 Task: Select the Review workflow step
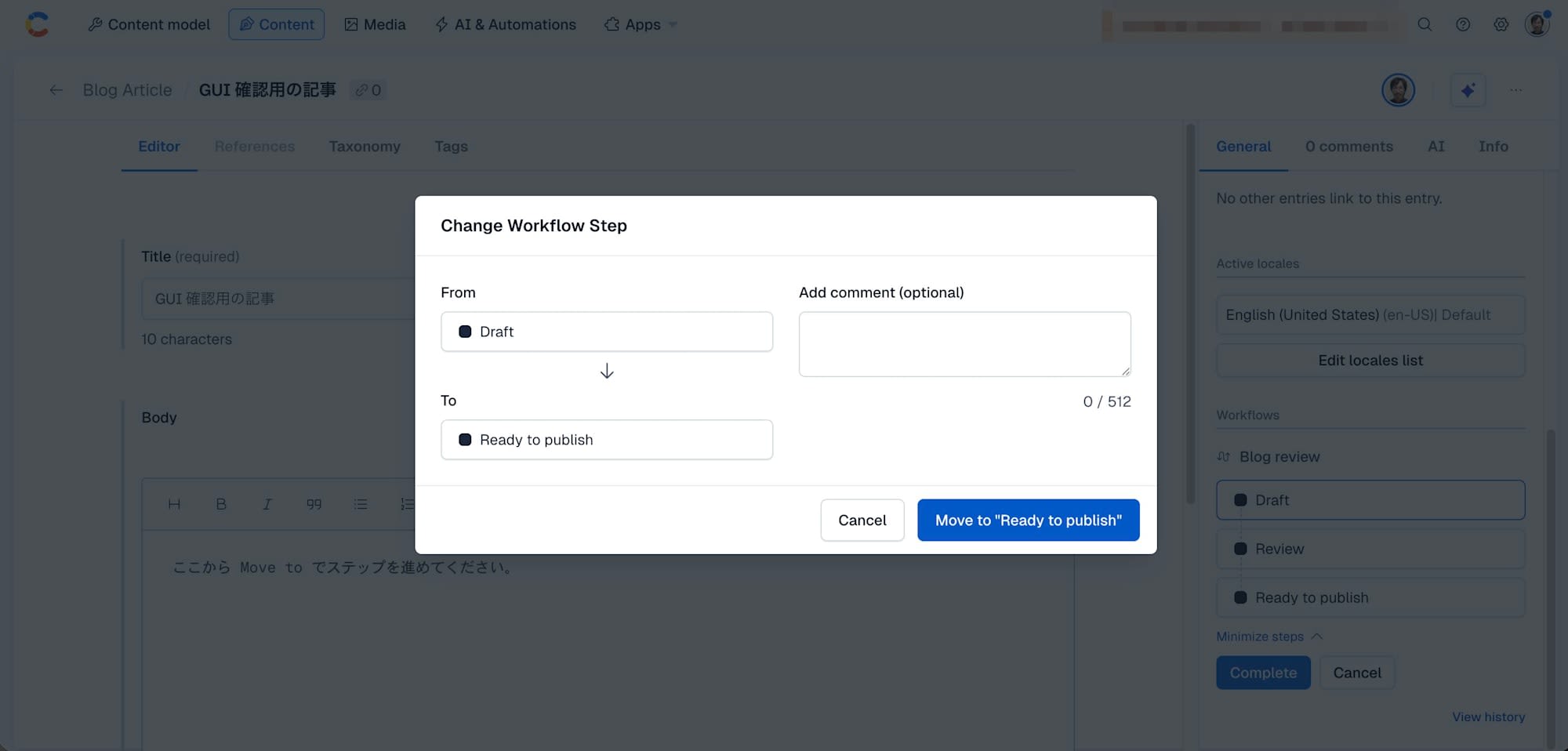coord(1370,549)
